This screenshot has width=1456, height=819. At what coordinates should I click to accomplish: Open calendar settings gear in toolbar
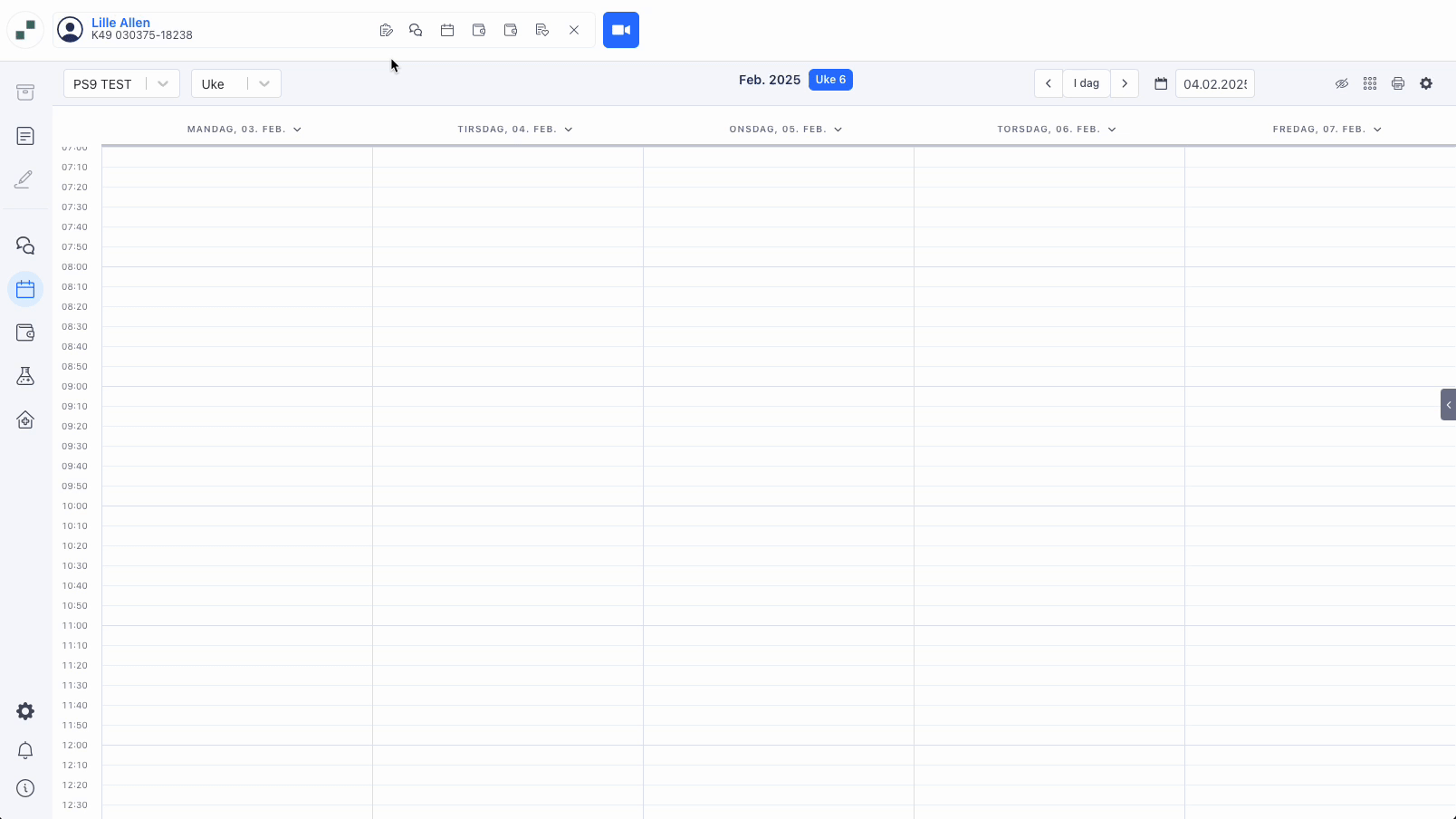coord(1426,83)
